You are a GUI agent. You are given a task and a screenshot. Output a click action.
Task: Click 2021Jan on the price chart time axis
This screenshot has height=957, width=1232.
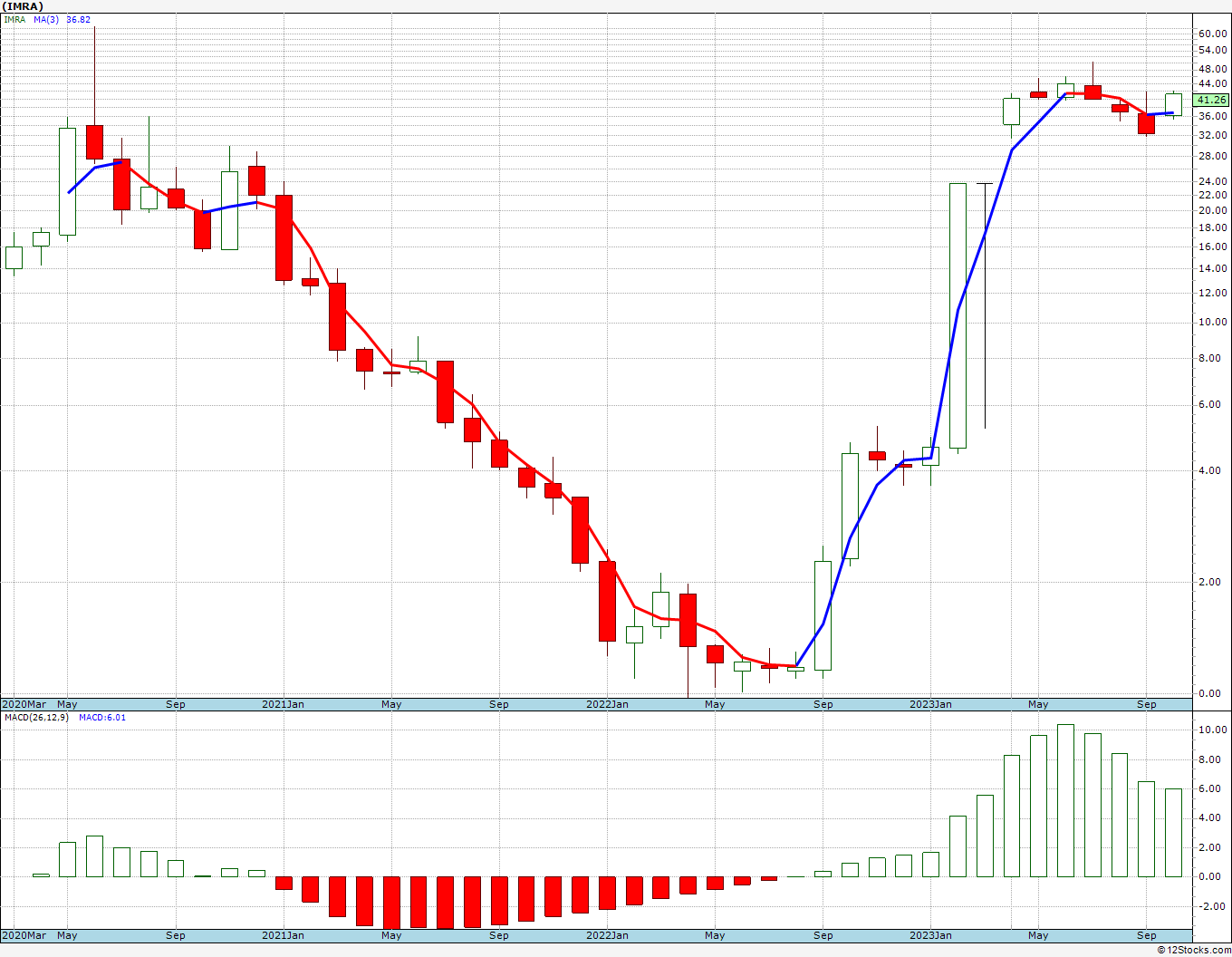pyautogui.click(x=284, y=704)
